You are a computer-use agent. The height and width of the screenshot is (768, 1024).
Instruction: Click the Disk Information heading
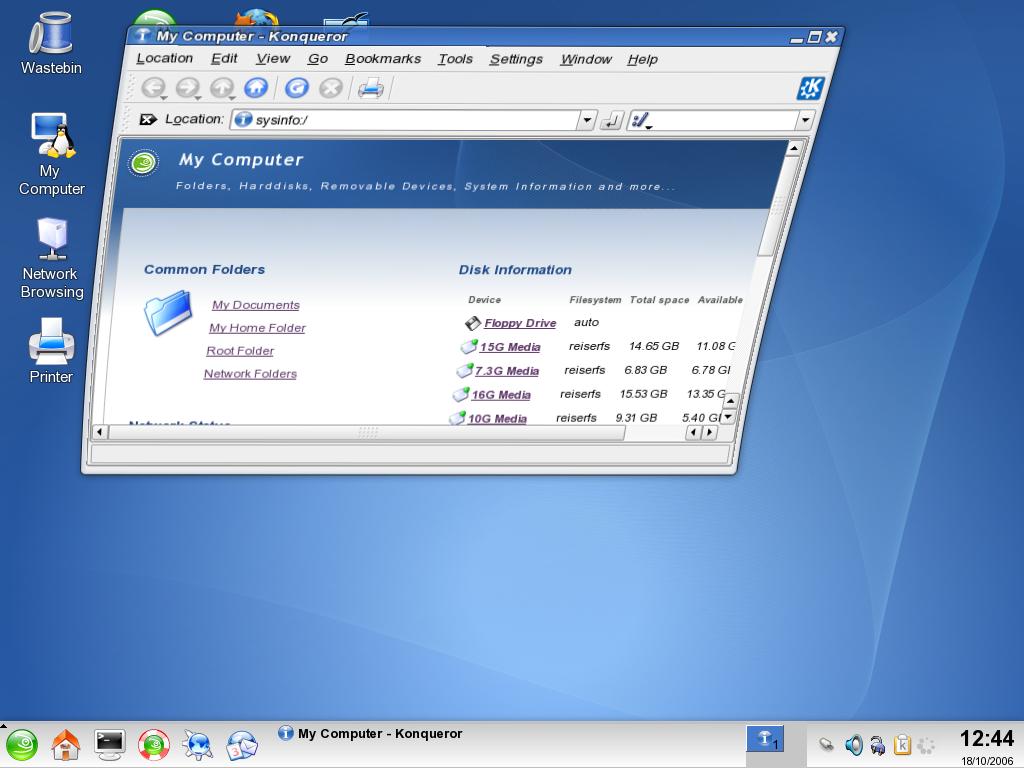[x=515, y=270]
